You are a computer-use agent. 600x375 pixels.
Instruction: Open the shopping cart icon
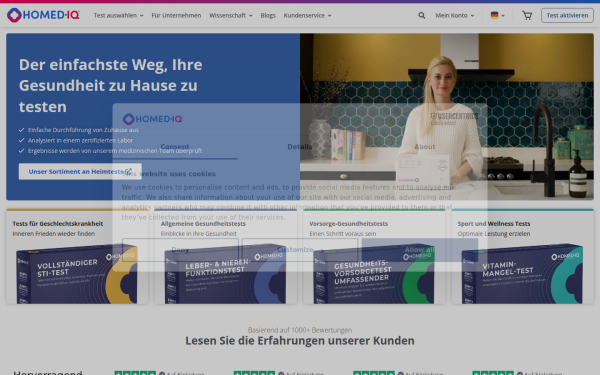(x=527, y=15)
